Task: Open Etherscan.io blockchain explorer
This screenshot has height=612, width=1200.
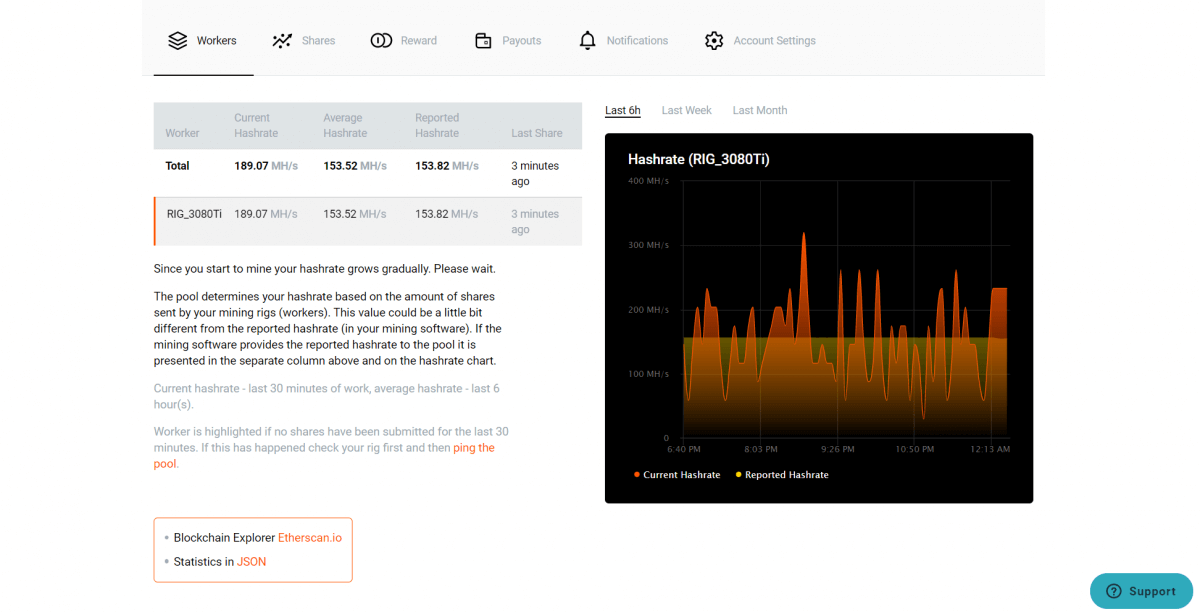Action: point(310,537)
